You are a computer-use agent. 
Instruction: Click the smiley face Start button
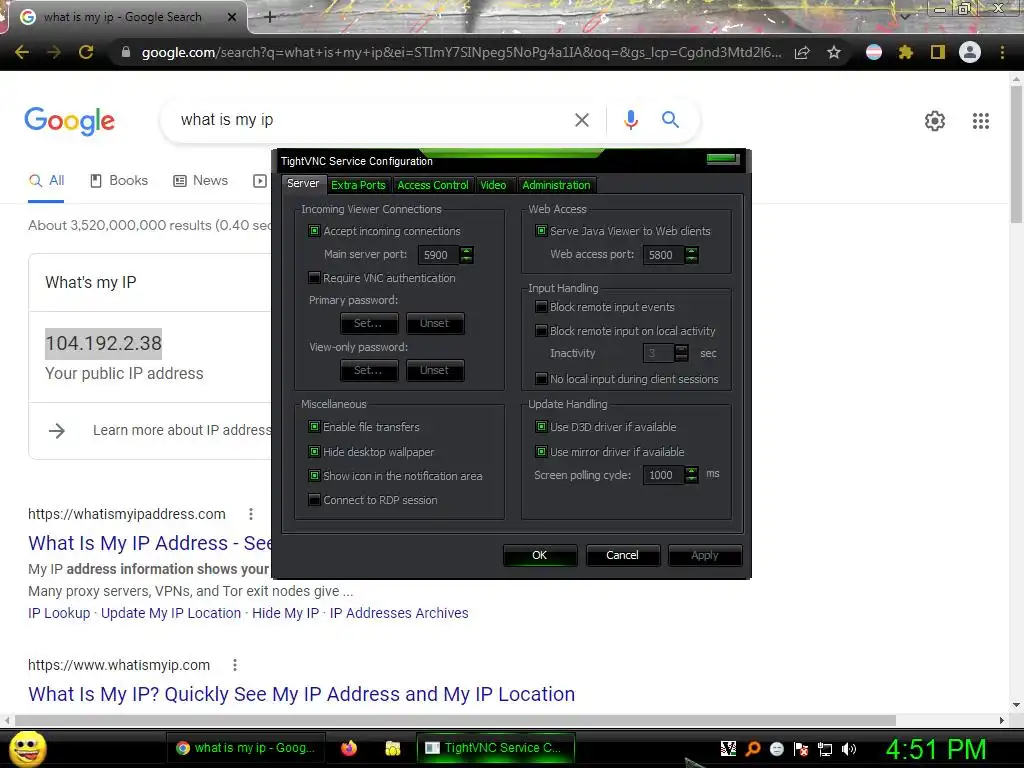click(x=27, y=749)
